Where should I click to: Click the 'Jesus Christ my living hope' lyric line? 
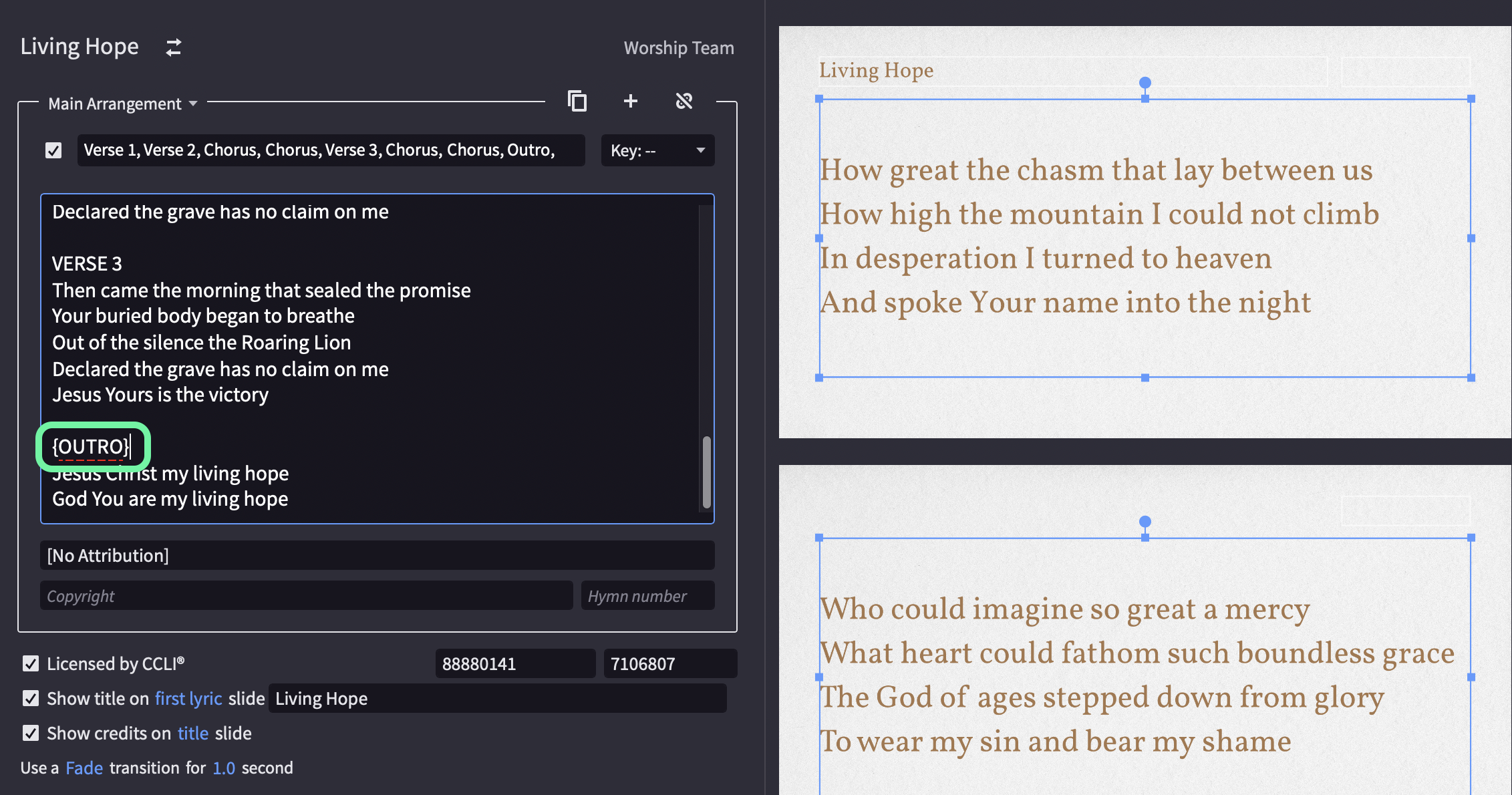[170, 474]
